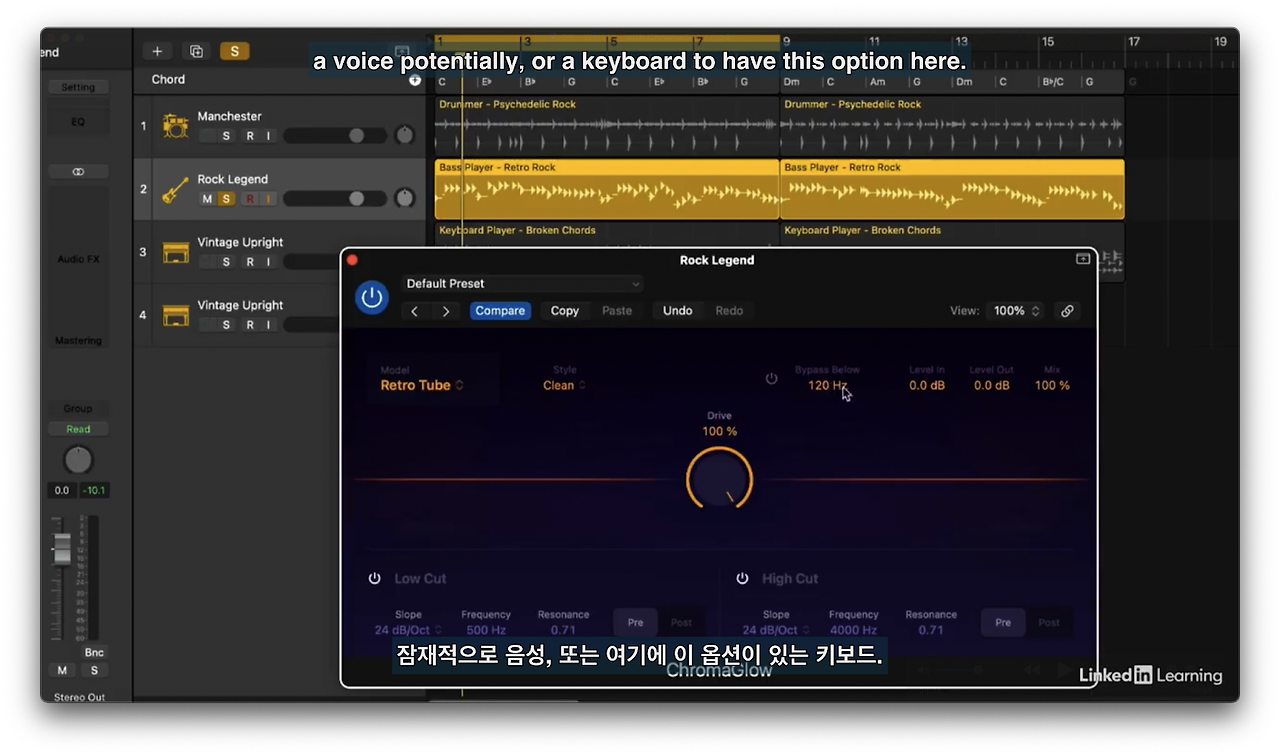Click the Compare button
1280x756 pixels.
(500, 311)
